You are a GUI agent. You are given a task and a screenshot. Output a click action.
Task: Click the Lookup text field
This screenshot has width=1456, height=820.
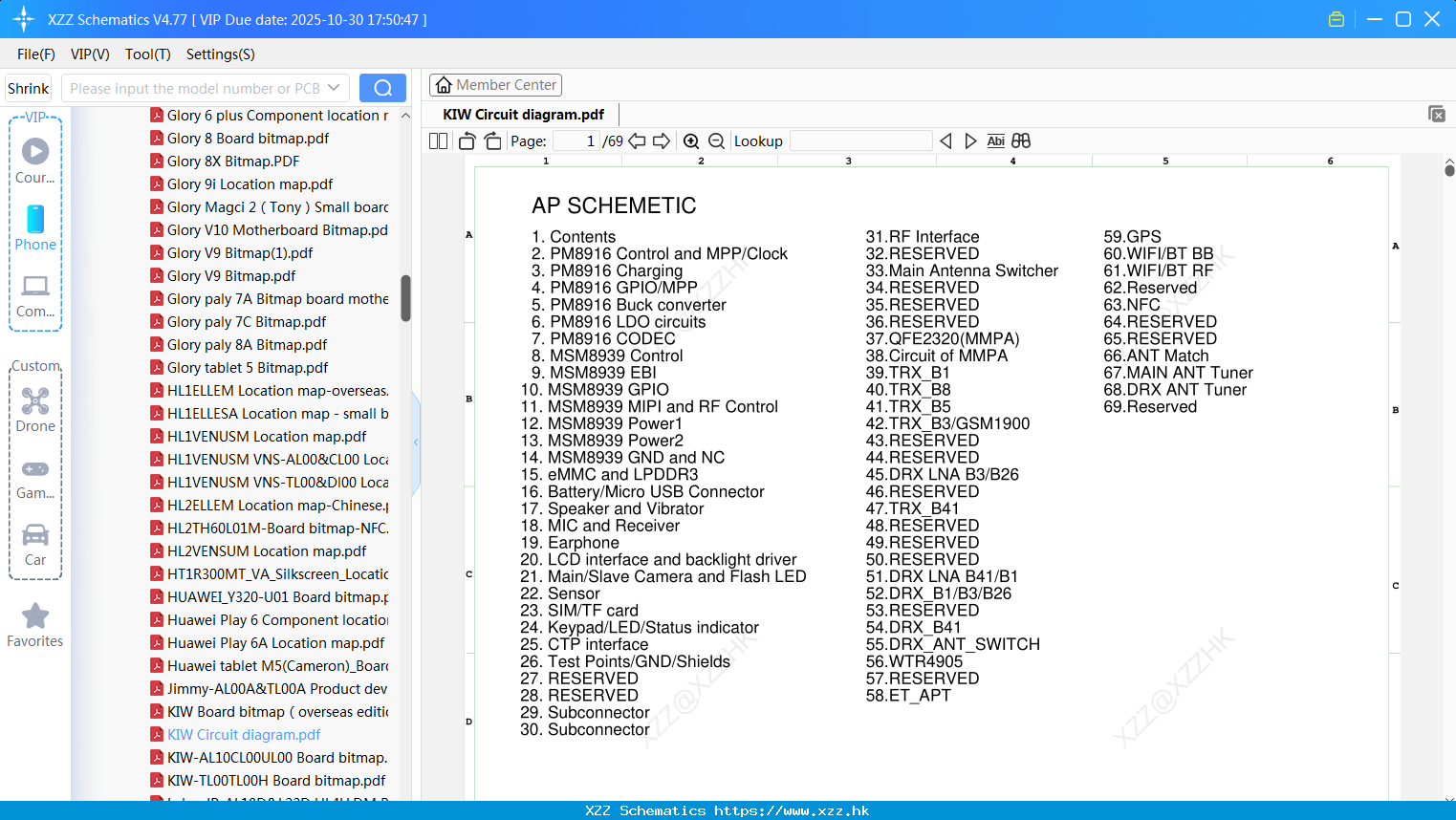click(861, 141)
